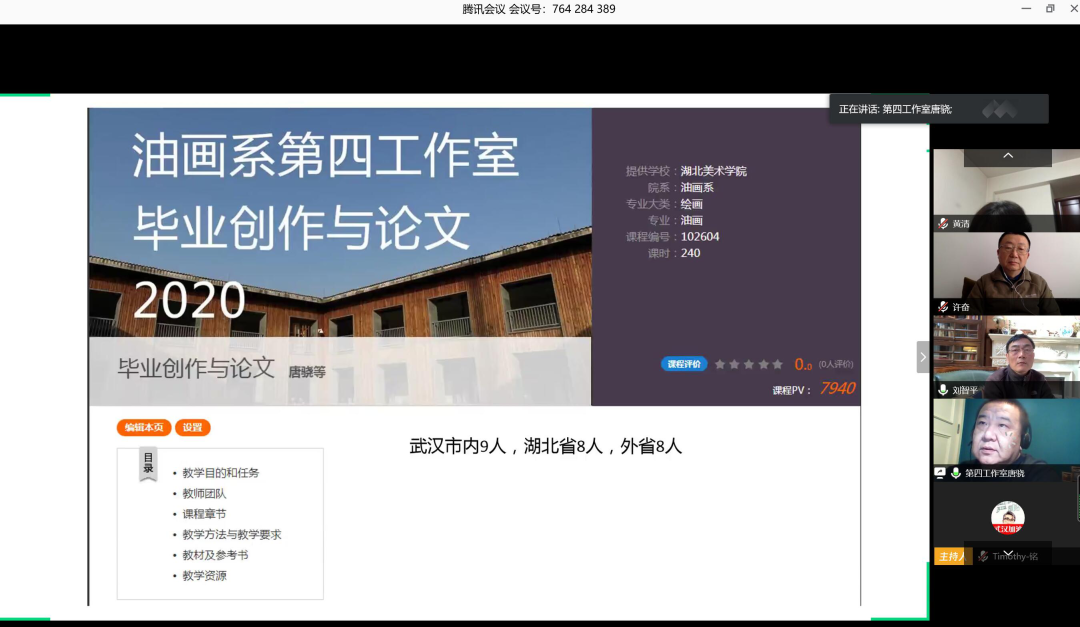Click the course title 毕业创作与论文 on banner
Viewport: 1080px width, 627px height.
pos(196,368)
